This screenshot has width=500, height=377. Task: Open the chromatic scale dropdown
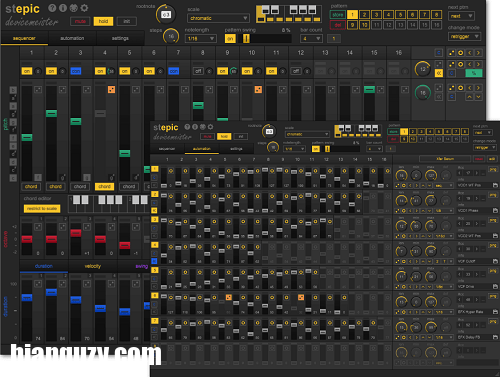[x=218, y=18]
